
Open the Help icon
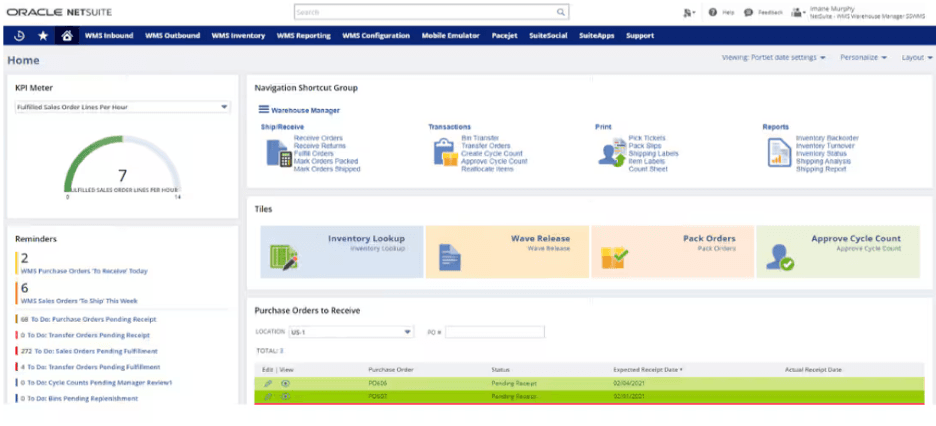pos(713,12)
